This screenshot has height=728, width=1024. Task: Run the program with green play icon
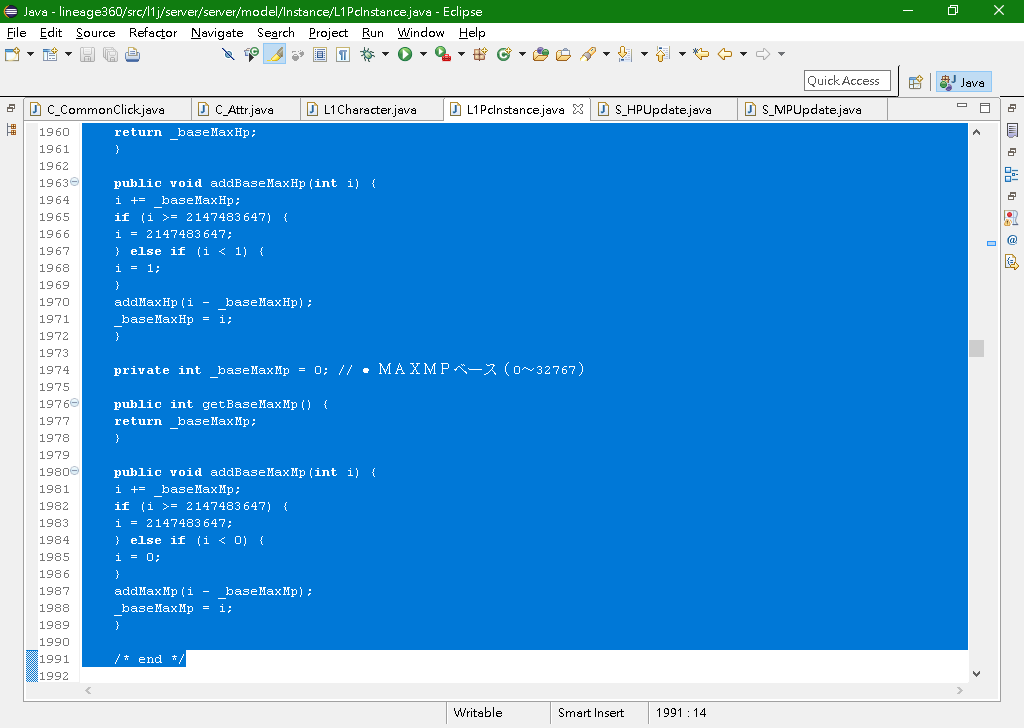(405, 54)
